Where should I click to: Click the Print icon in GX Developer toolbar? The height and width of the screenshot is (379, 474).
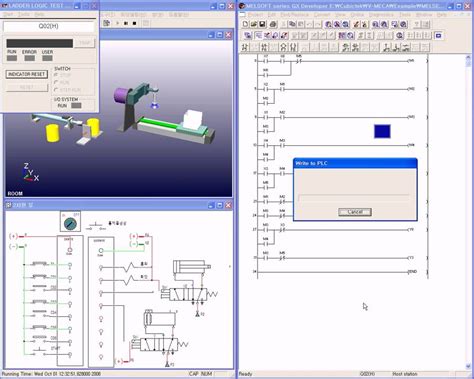click(x=273, y=24)
